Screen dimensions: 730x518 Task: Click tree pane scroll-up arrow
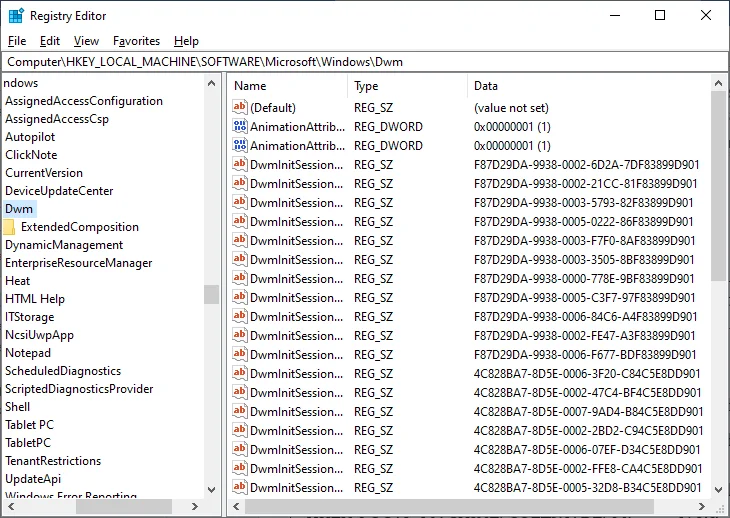[x=211, y=83]
